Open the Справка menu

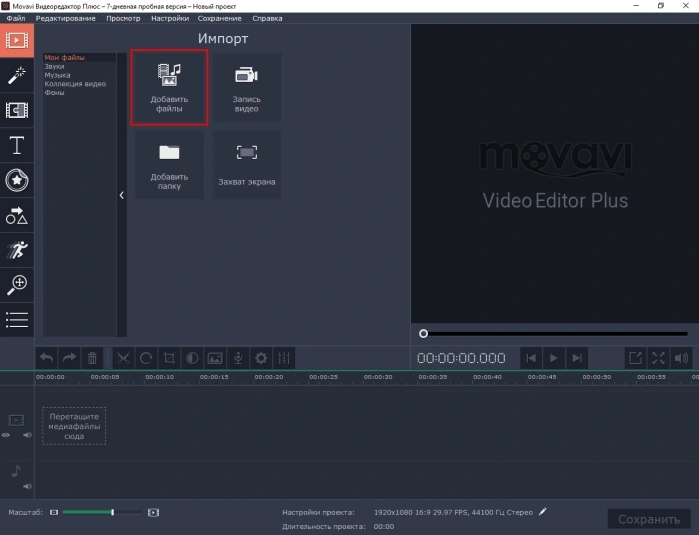point(267,18)
